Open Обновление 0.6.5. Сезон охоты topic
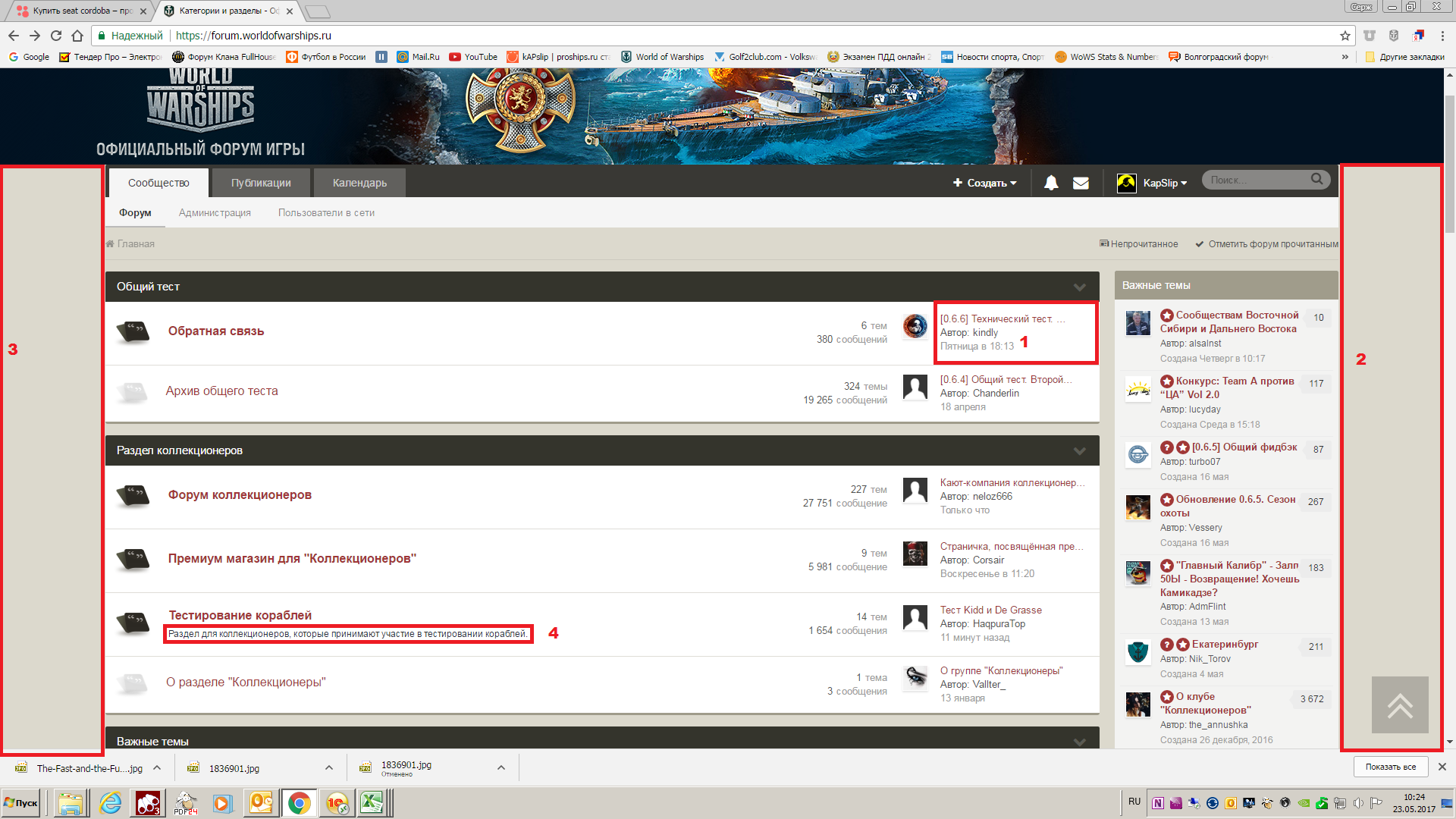The image size is (1456, 819). pos(1228,506)
